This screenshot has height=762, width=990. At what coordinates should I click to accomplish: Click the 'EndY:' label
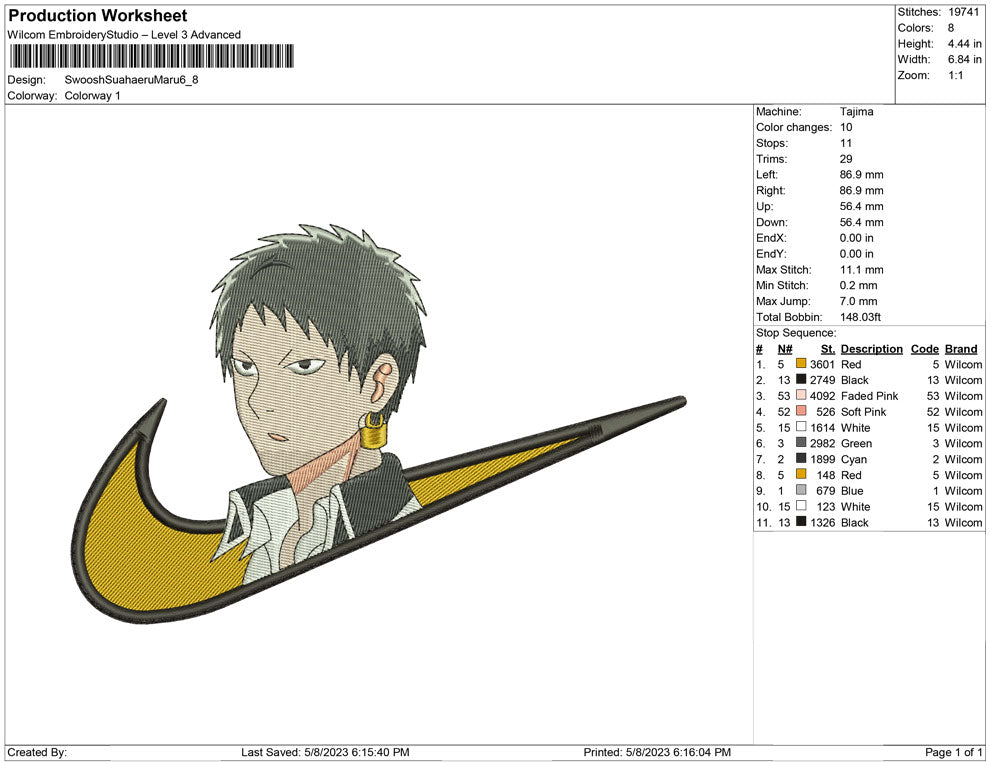click(771, 254)
